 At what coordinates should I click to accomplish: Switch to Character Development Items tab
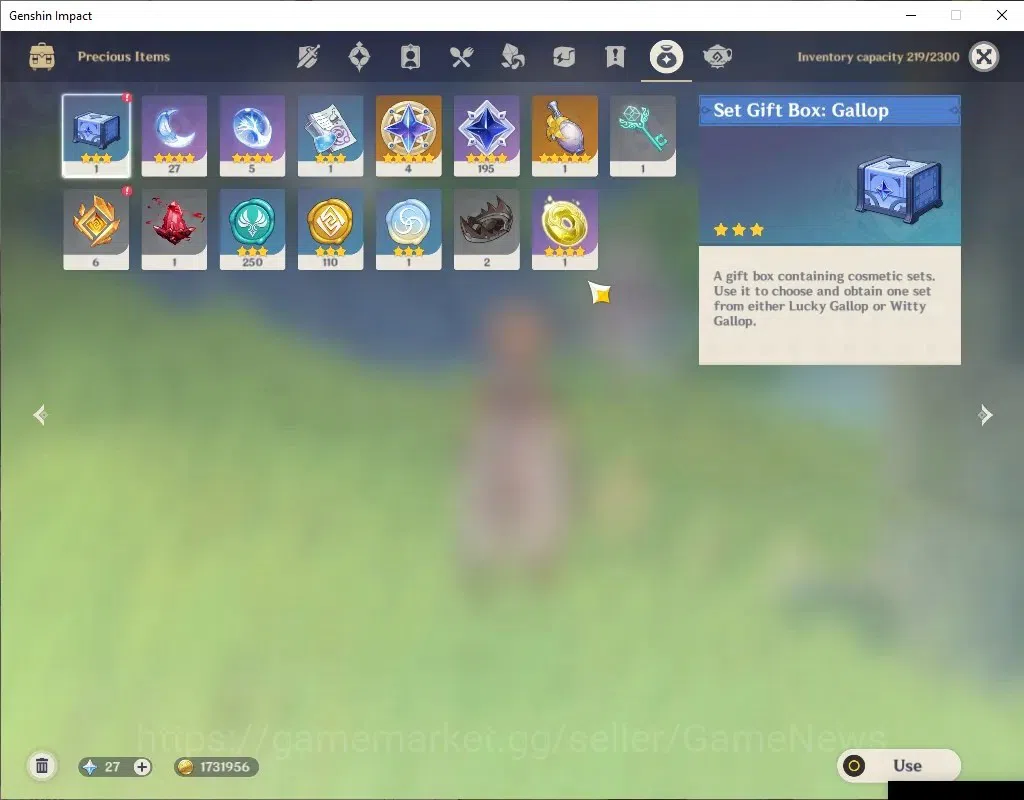(410, 57)
